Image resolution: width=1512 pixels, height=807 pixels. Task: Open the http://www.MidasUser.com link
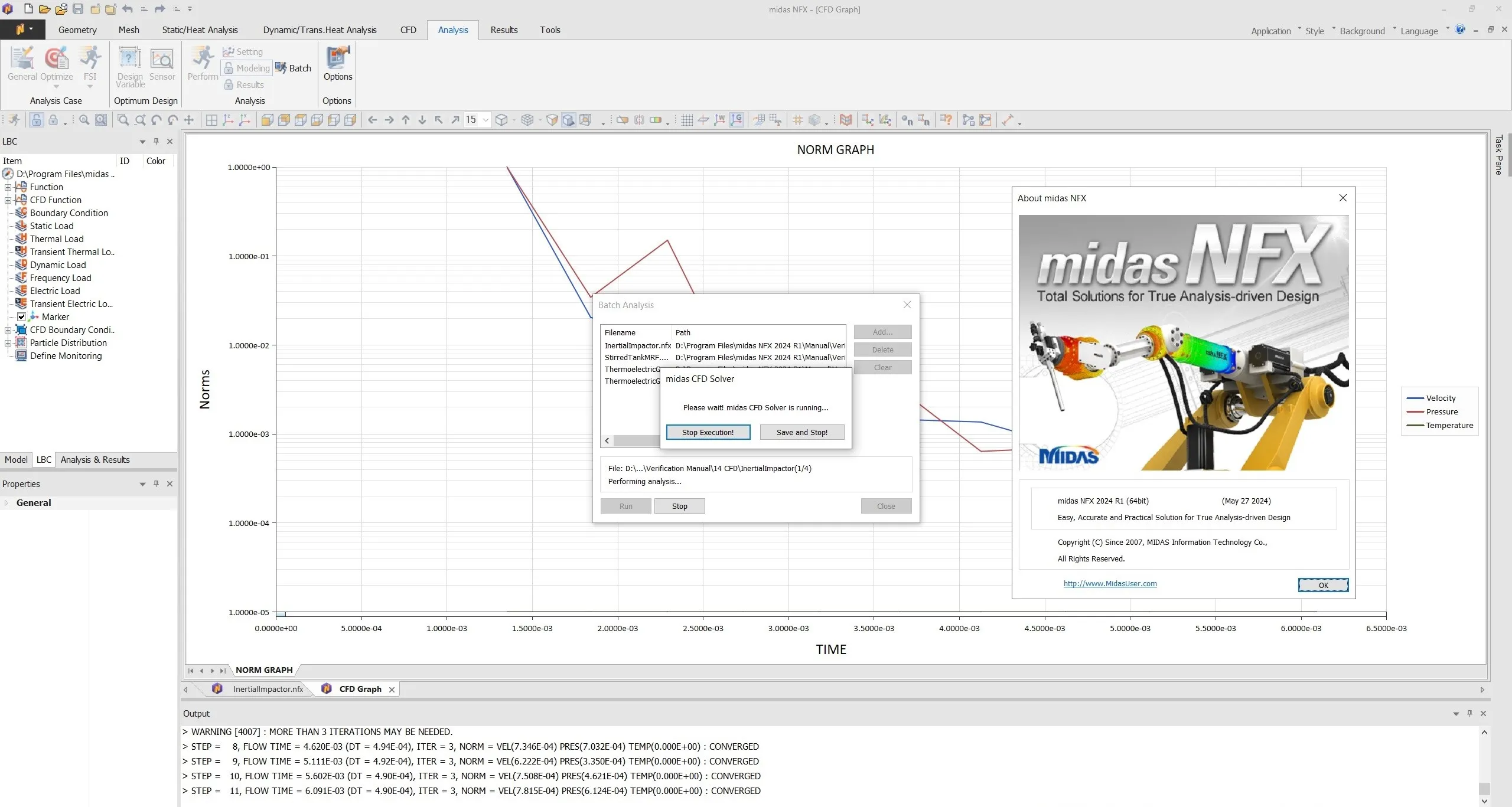coord(1110,584)
